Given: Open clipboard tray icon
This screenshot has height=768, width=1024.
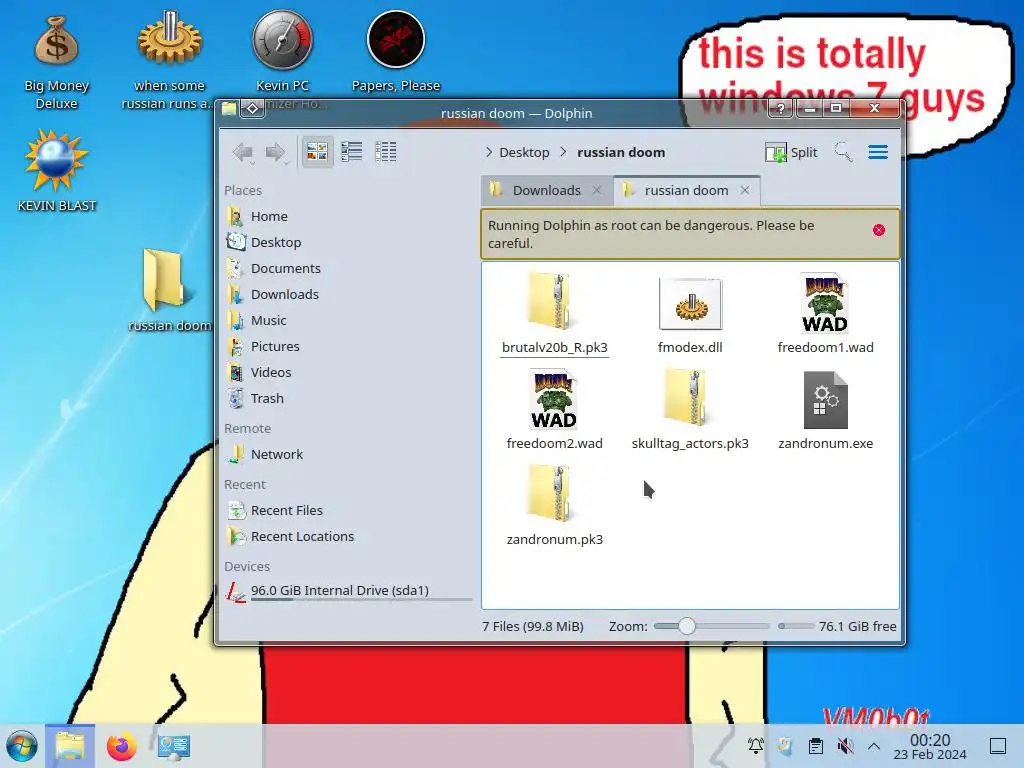Looking at the screenshot, I should pos(816,745).
